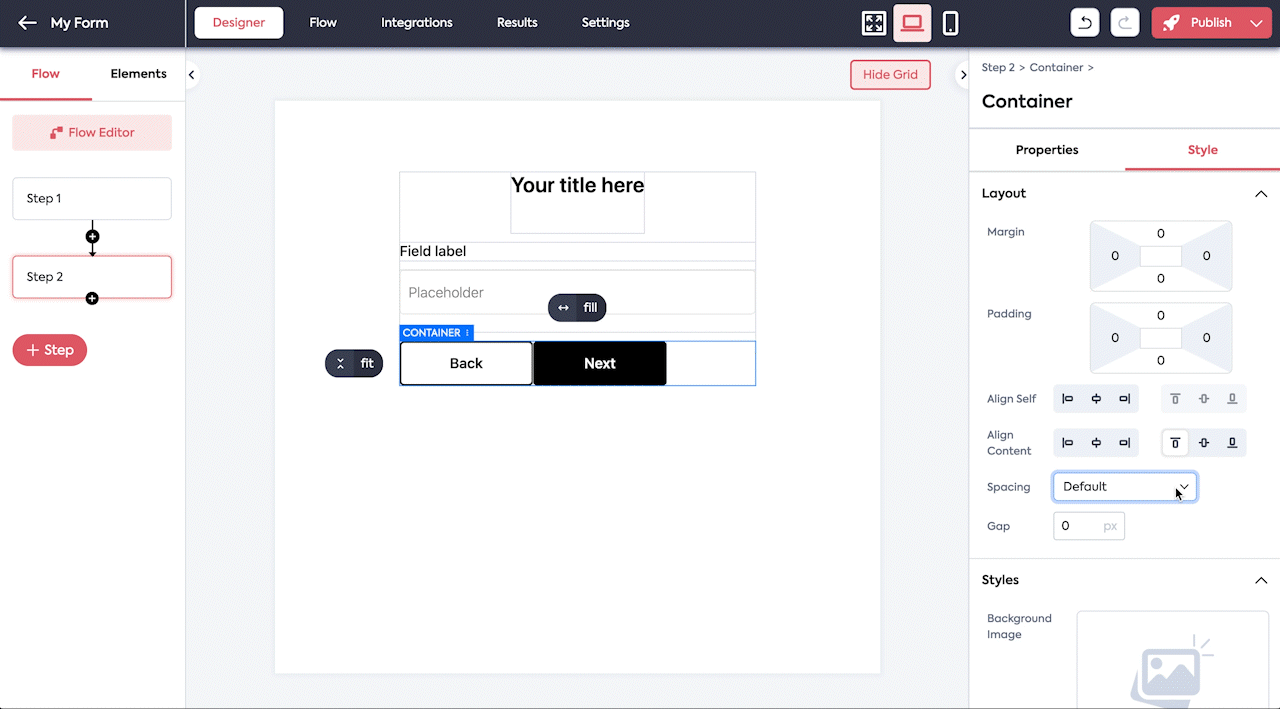This screenshot has width=1280, height=709.
Task: Set Align Self to horizontal center
Action: [1096, 399]
